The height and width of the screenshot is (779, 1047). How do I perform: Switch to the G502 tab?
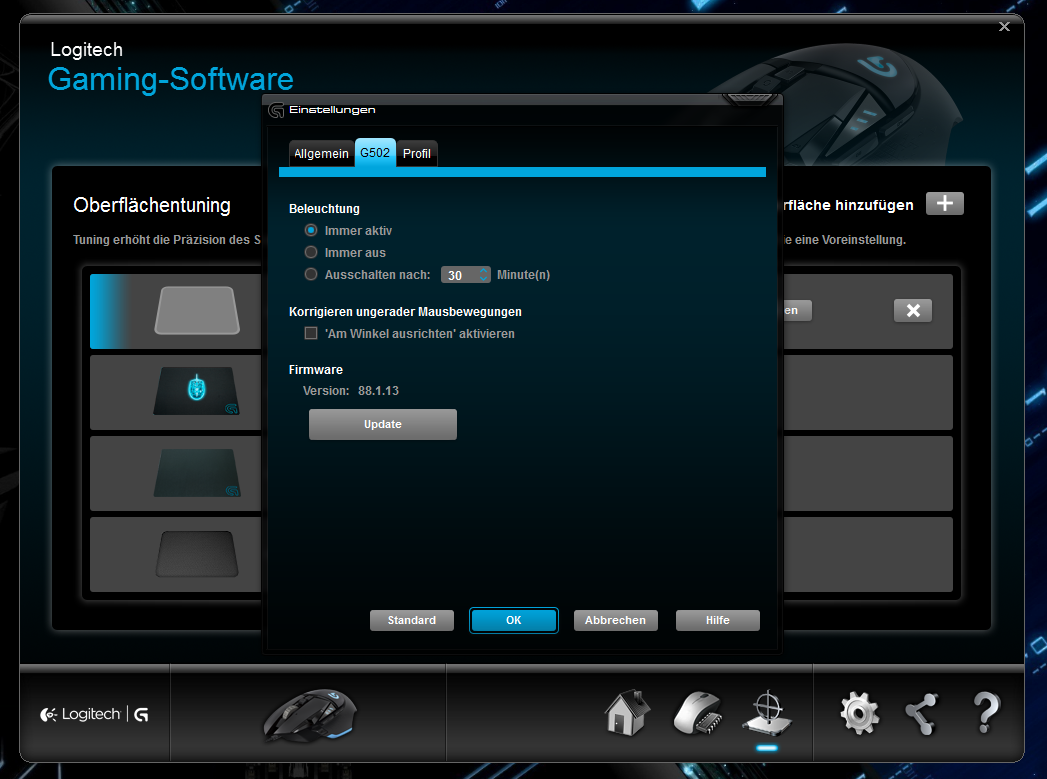(x=375, y=153)
